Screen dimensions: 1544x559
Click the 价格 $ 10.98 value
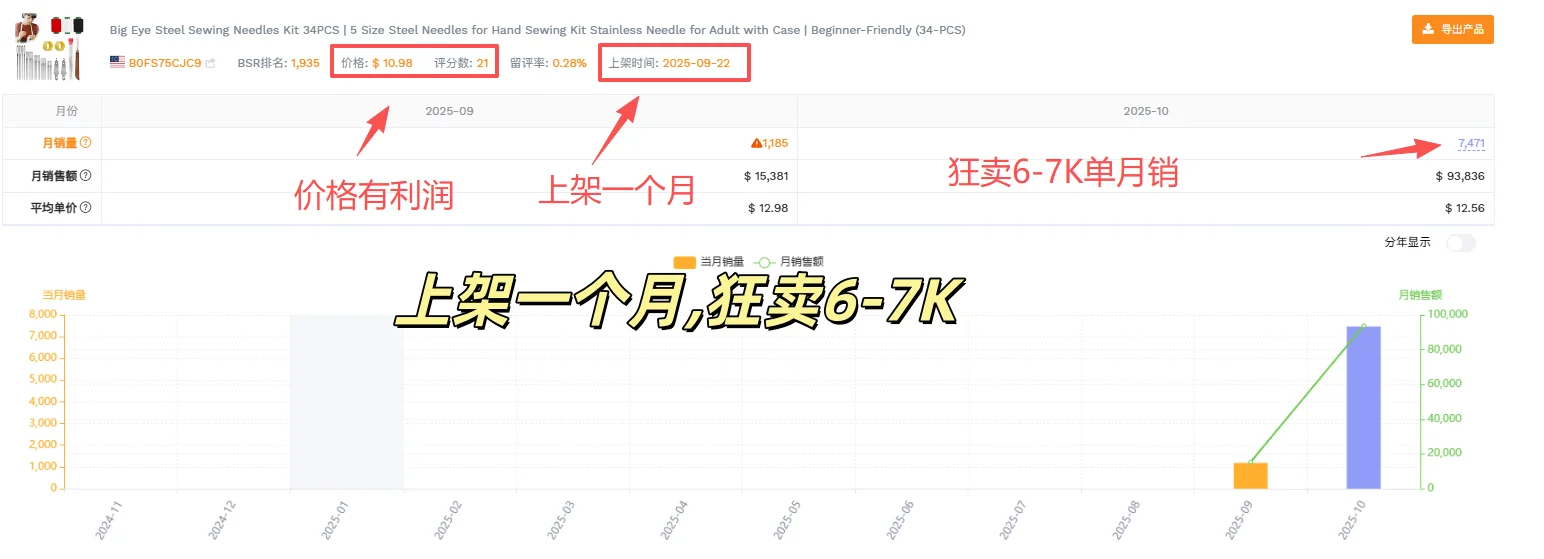(x=392, y=63)
